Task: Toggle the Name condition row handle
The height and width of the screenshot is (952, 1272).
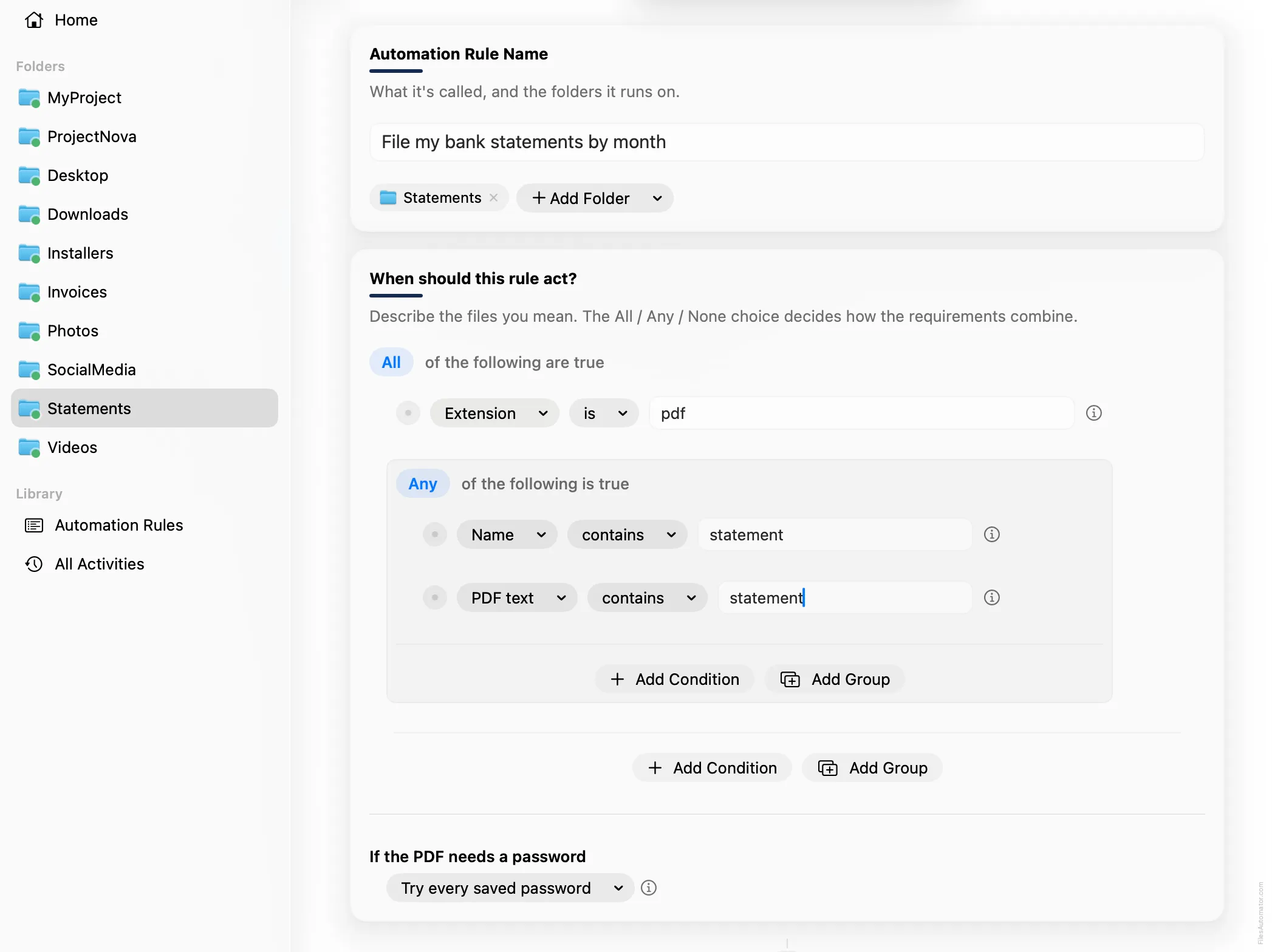Action: click(435, 534)
